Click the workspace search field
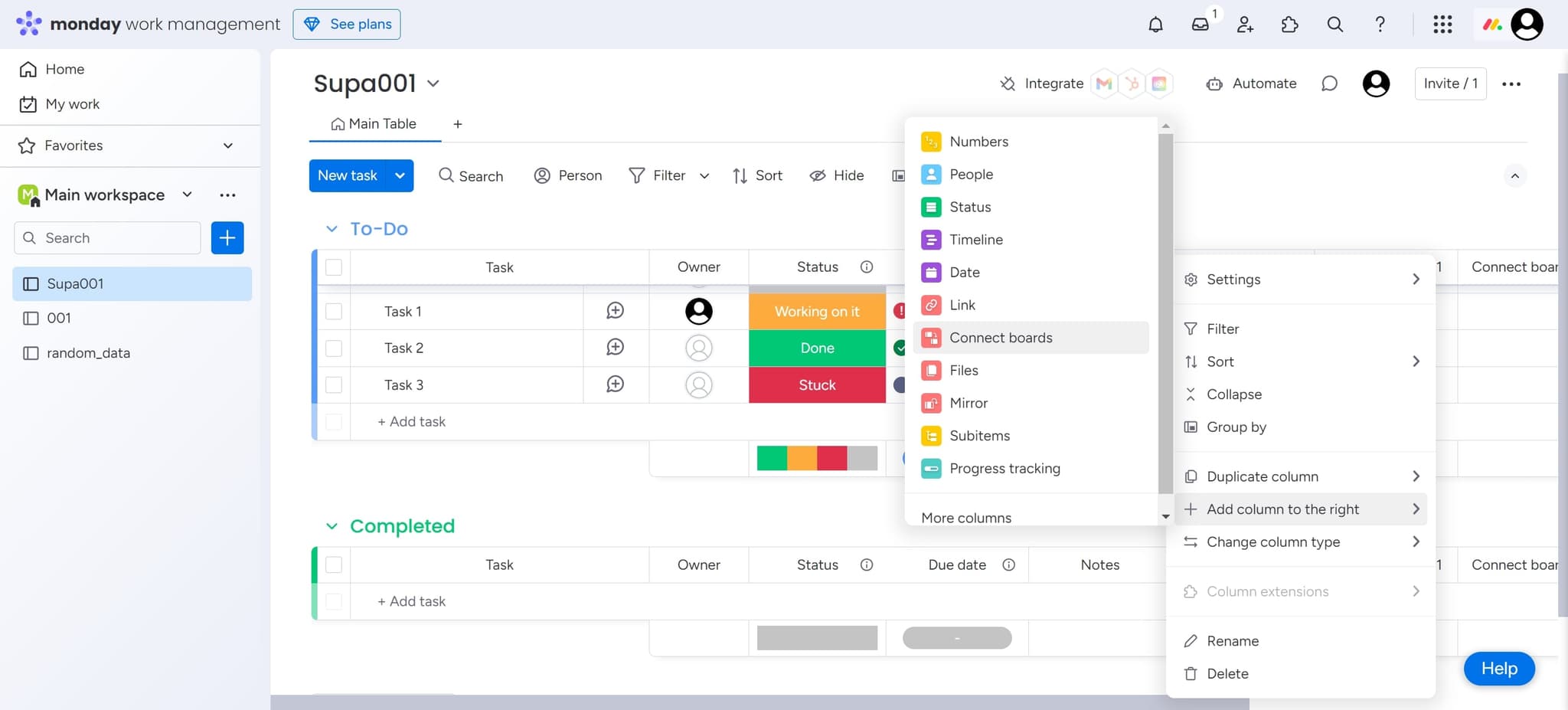The width and height of the screenshot is (1568, 710). (107, 237)
